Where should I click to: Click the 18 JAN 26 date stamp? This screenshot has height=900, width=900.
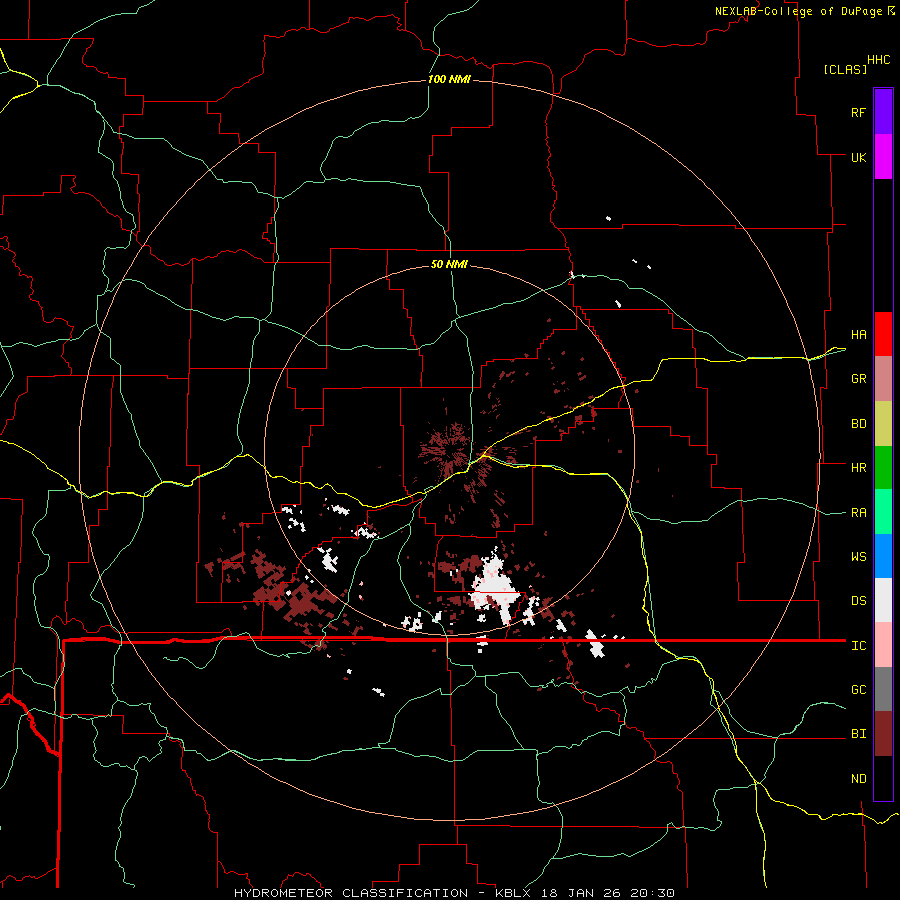tap(581, 893)
